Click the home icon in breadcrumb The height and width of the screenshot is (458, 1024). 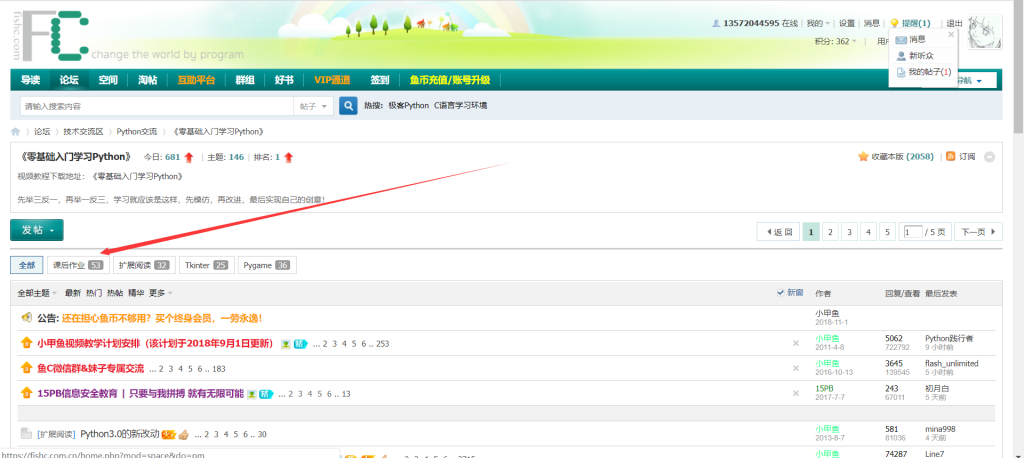[16, 131]
